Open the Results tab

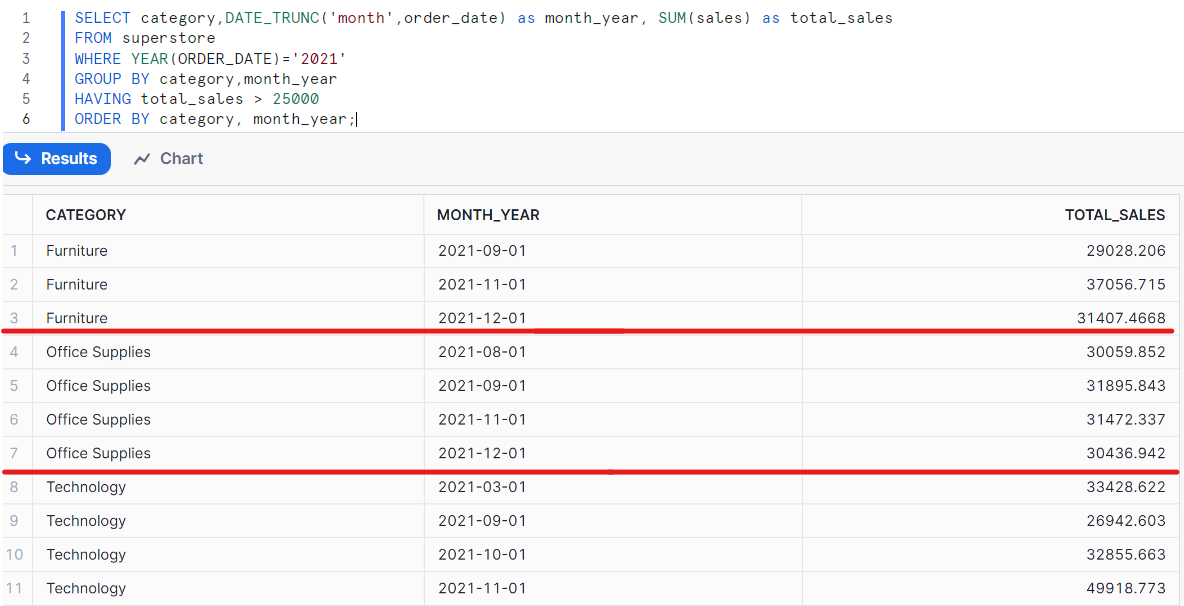57,159
